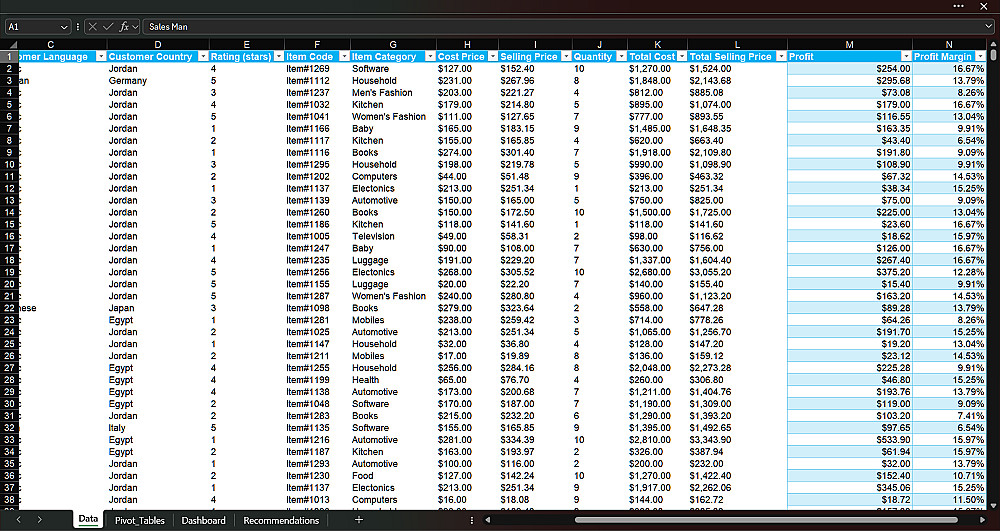1000x531 pixels.
Task: Select Food category cell
Action: pyautogui.click(x=393, y=476)
